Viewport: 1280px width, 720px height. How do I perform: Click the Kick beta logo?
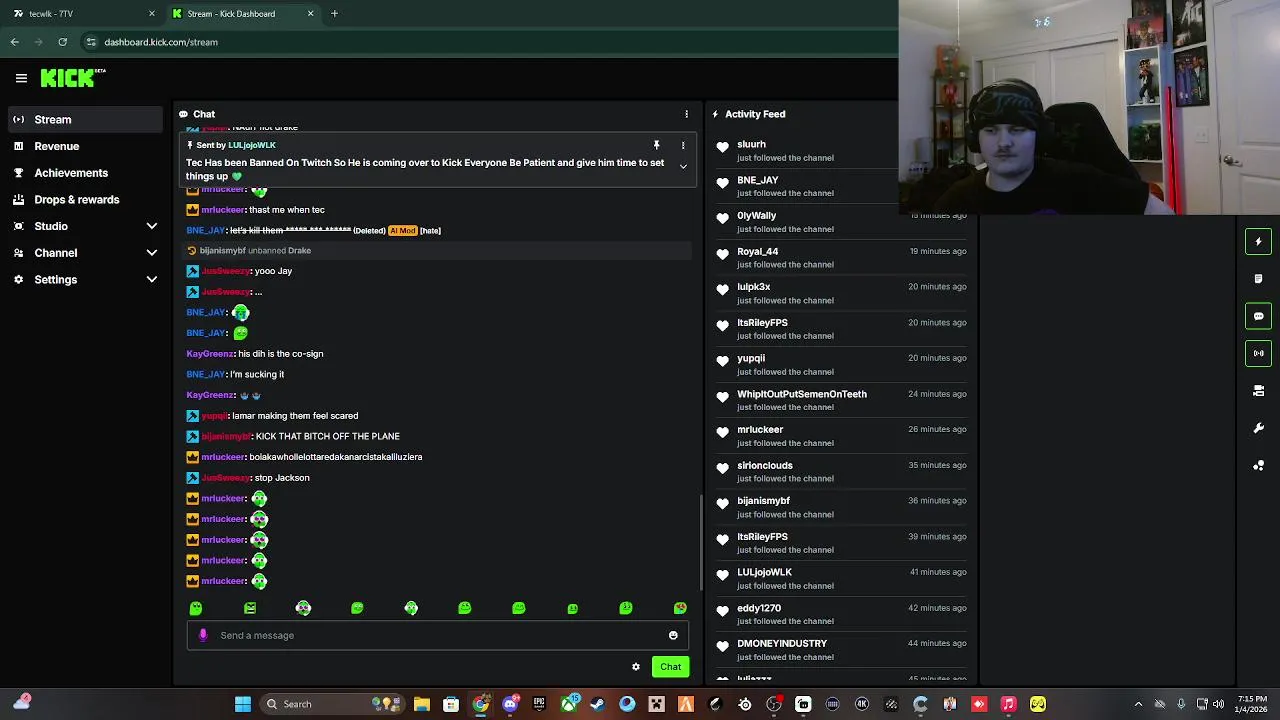tap(73, 78)
